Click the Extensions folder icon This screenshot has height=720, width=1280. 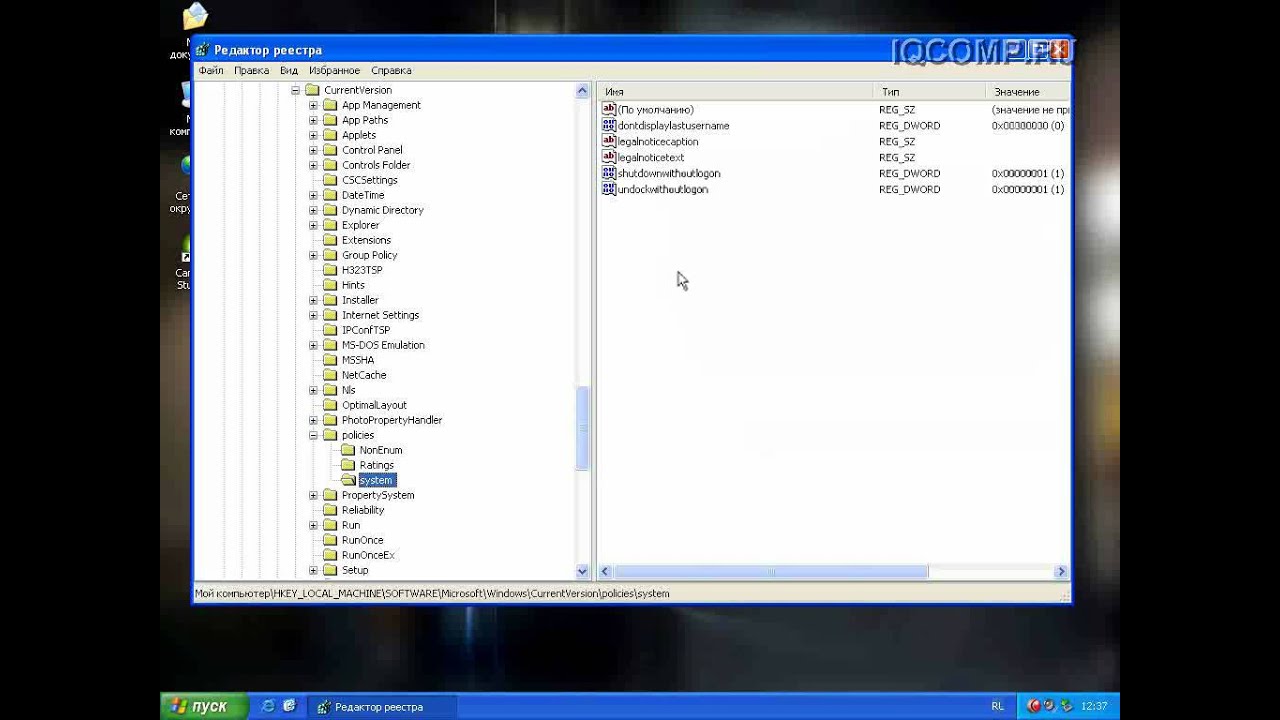click(330, 240)
